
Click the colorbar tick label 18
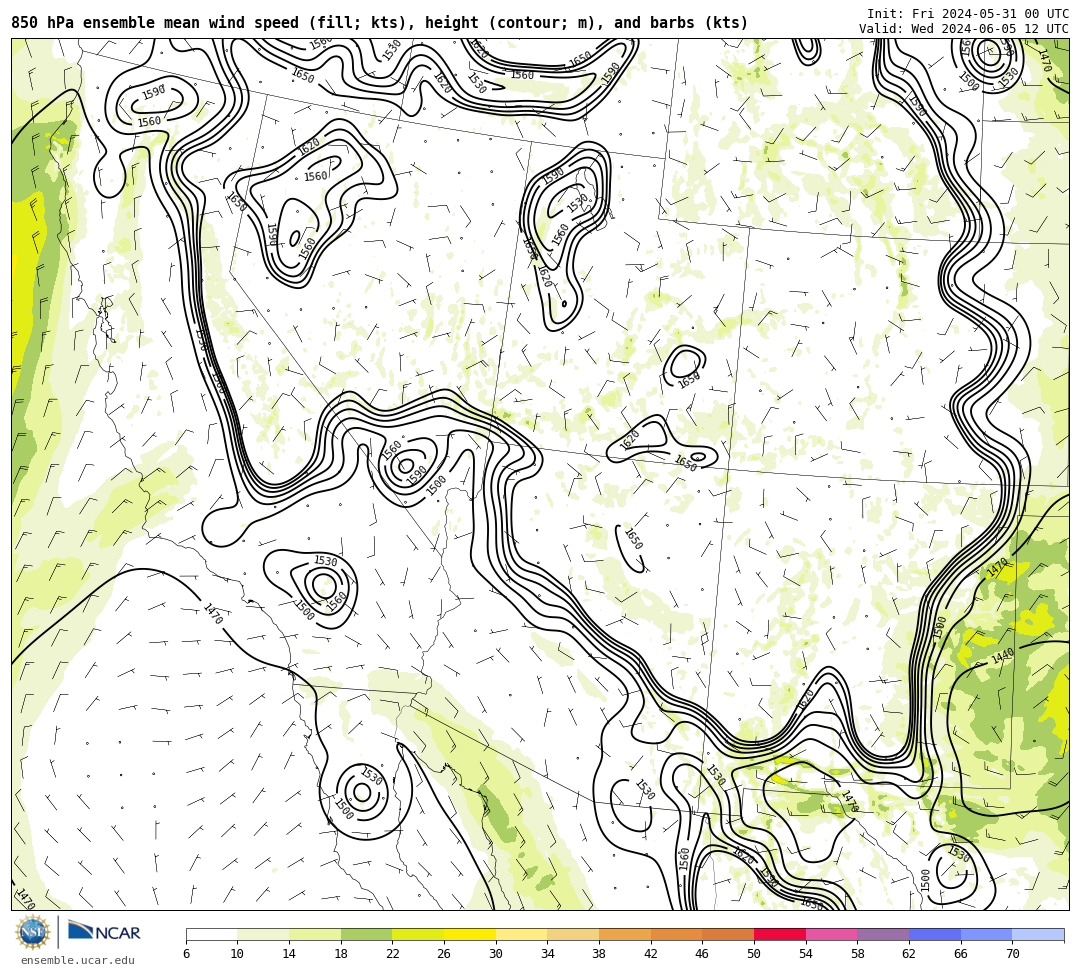(341, 954)
